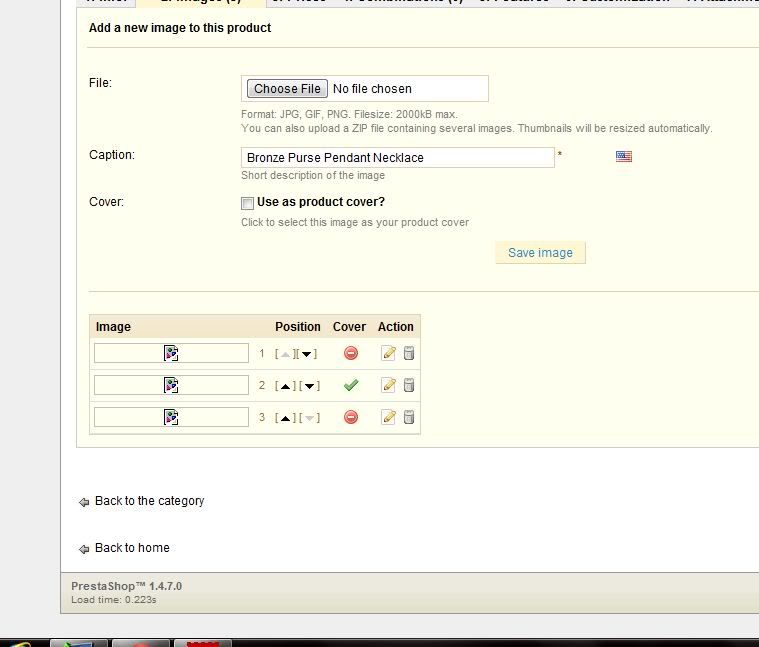Click the US flag language icon
Screen dimensions: 759x647
click(x=624, y=156)
